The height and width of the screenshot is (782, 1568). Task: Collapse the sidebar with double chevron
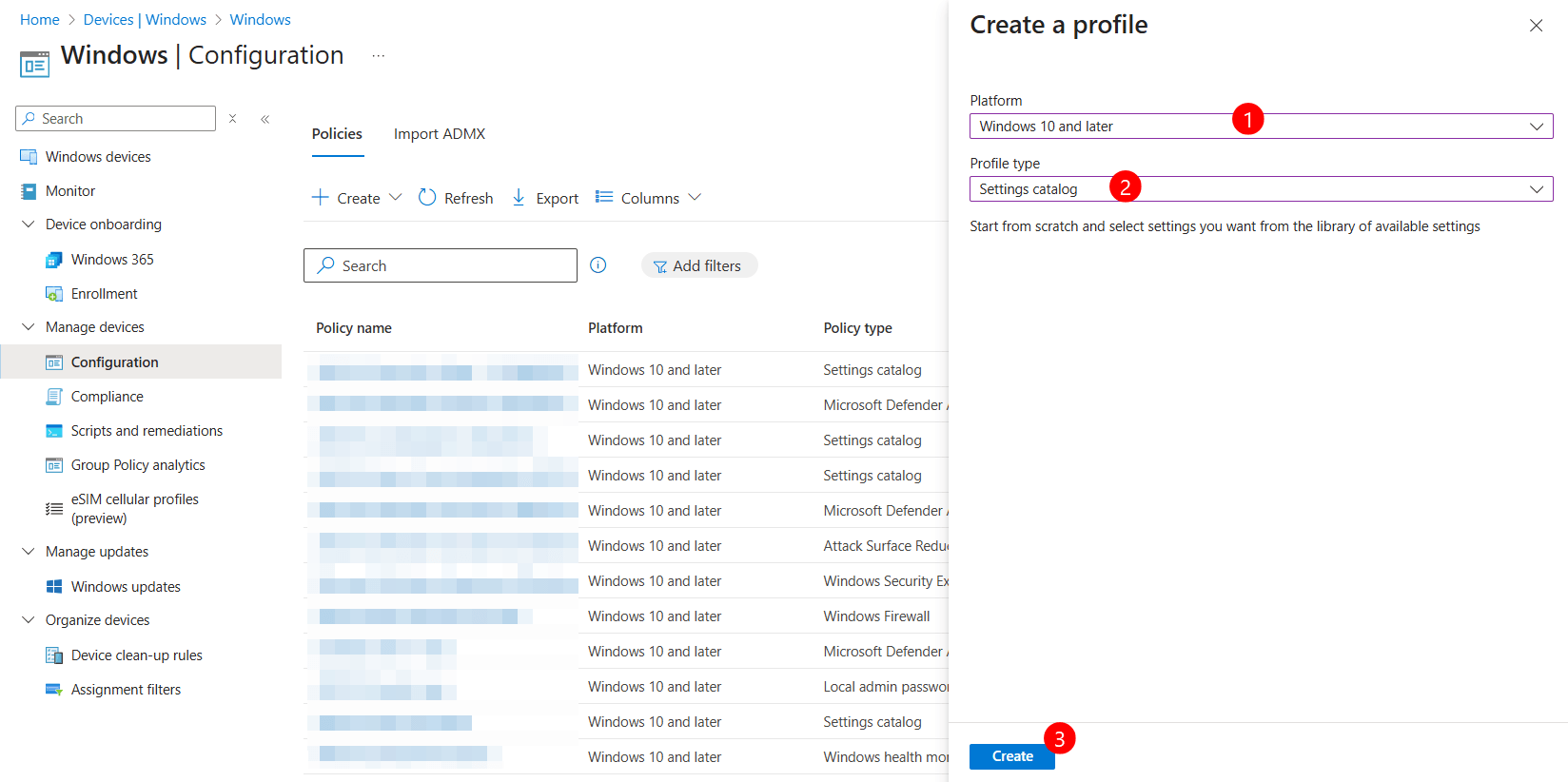(x=265, y=119)
